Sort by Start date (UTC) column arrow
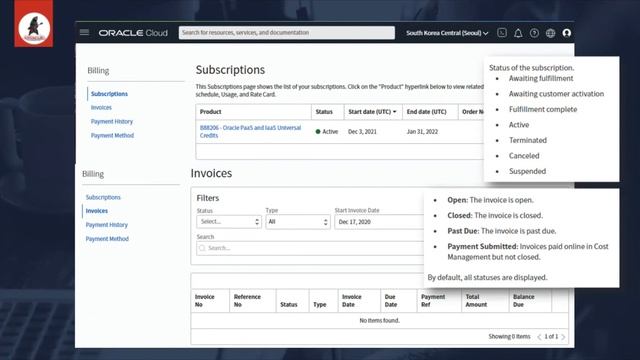This screenshot has height=360, width=640. [x=395, y=112]
